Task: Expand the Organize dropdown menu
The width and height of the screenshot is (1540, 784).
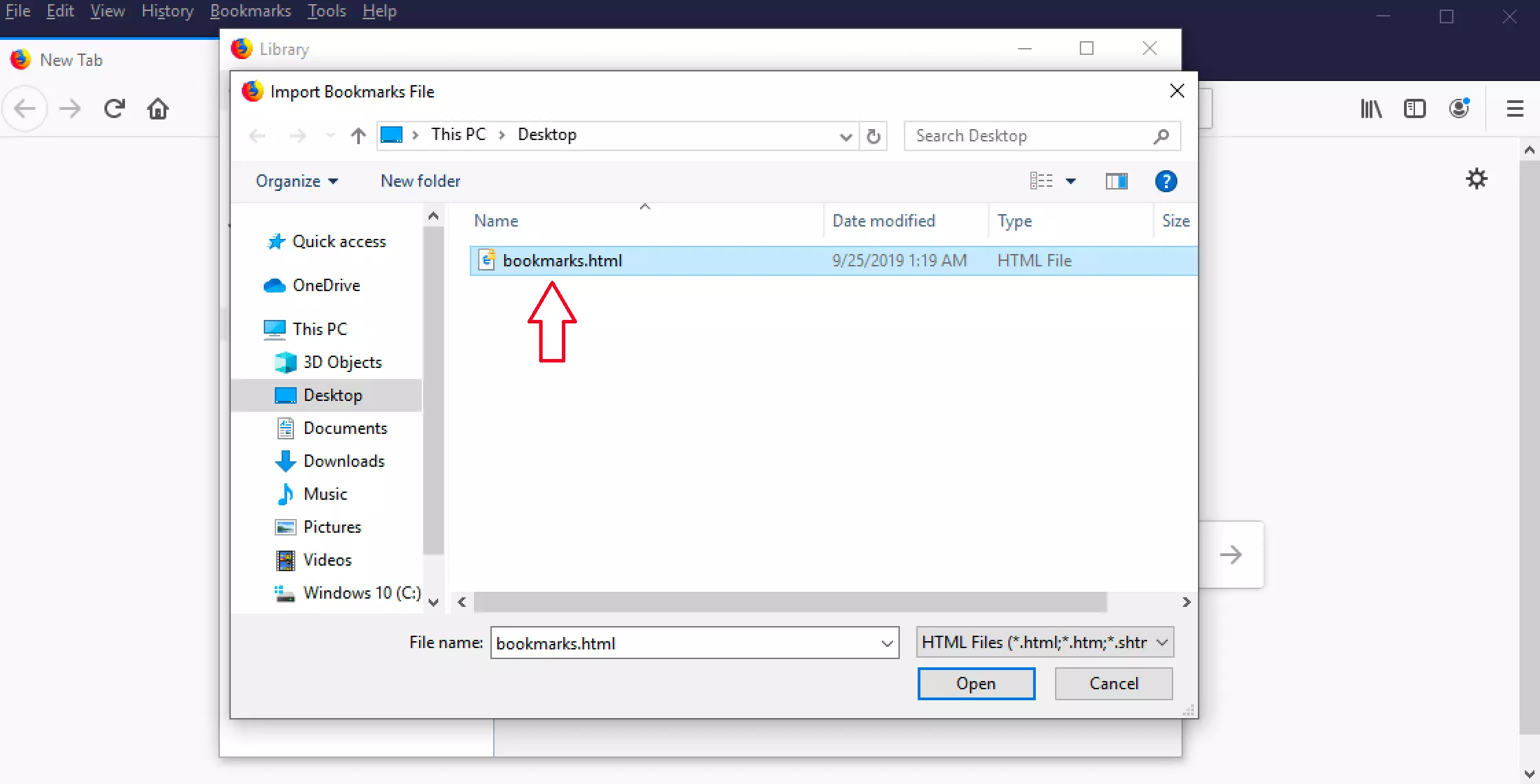Action: (x=296, y=180)
